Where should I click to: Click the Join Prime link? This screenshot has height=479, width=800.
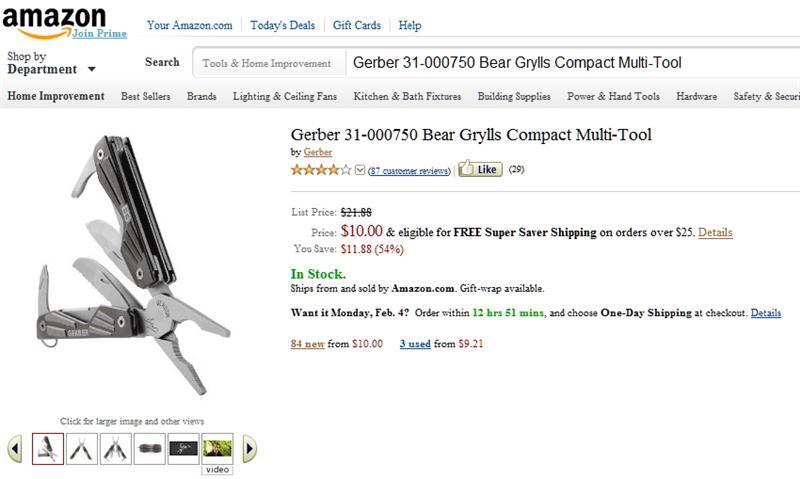tap(98, 33)
